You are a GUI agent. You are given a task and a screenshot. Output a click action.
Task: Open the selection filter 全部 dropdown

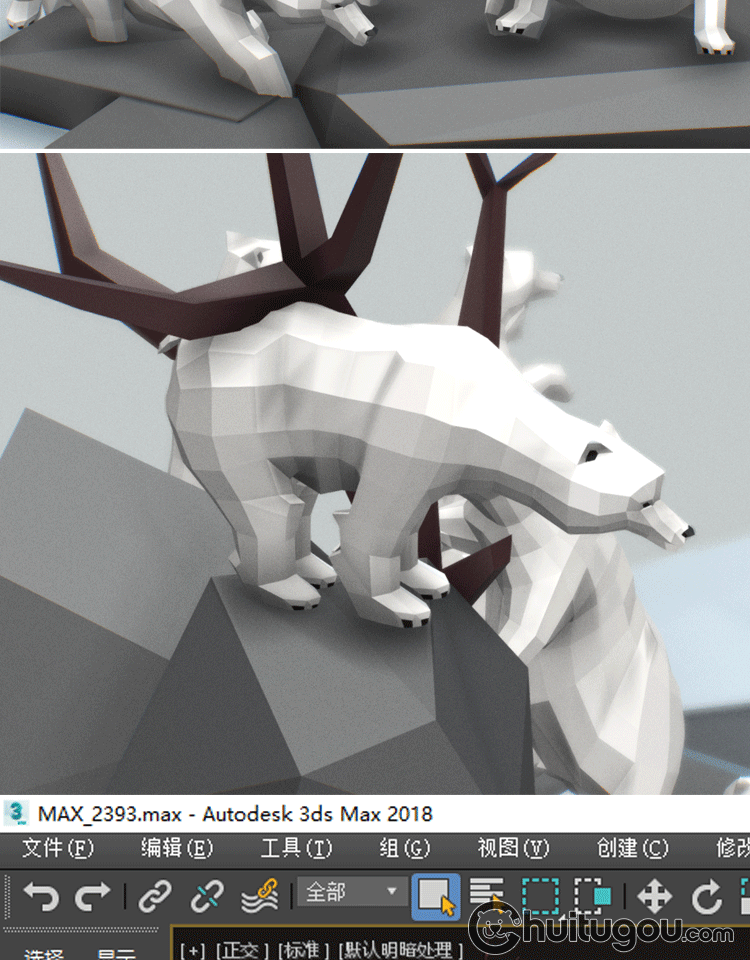(351, 891)
